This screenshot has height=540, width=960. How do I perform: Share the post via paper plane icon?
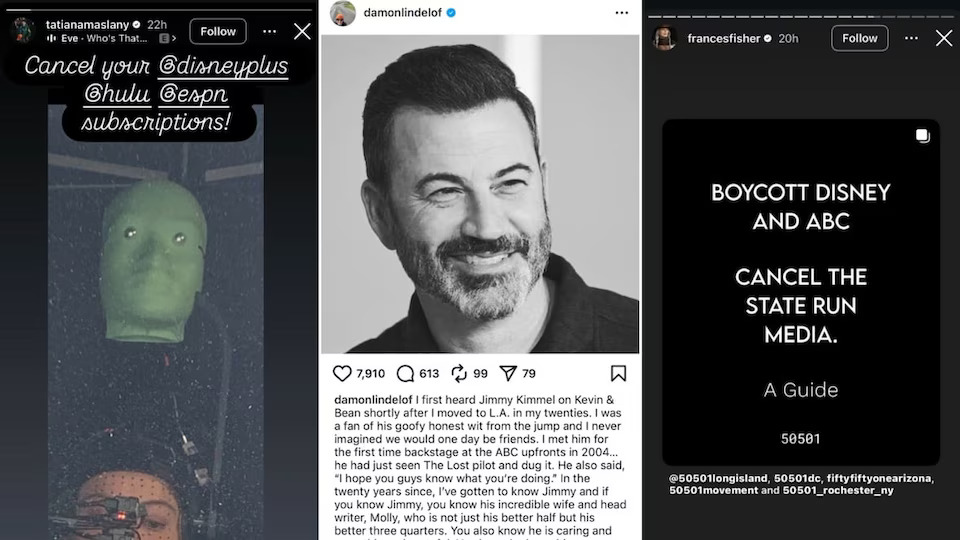click(508, 373)
